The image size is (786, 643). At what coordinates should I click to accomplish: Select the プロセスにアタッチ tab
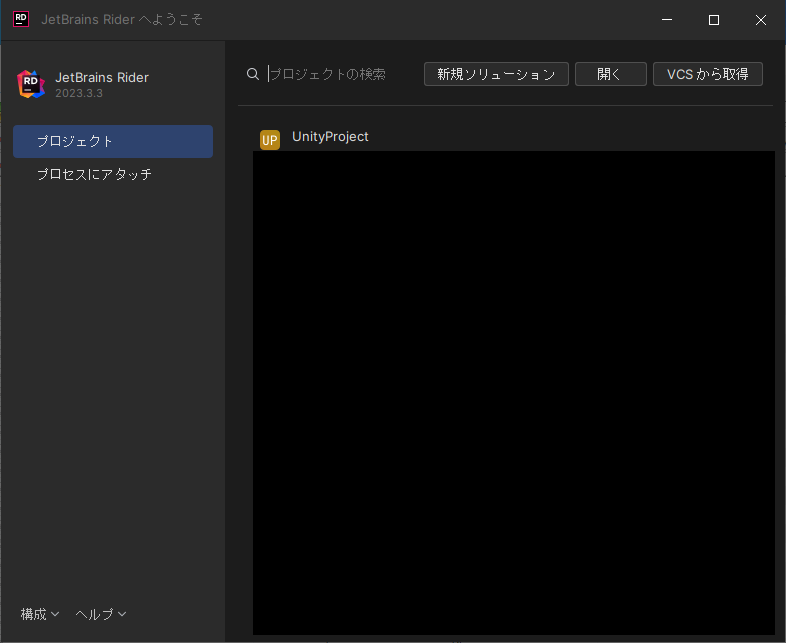pyautogui.click(x=113, y=174)
